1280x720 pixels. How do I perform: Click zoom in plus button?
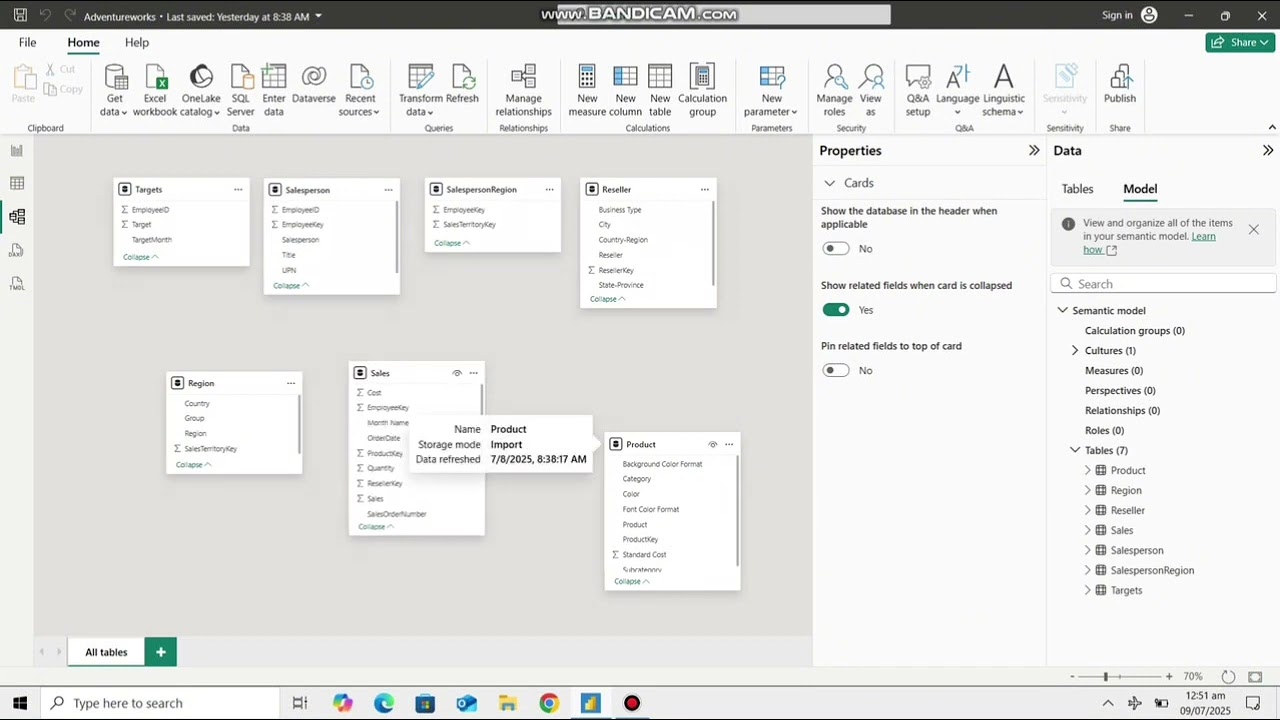[x=1169, y=677]
